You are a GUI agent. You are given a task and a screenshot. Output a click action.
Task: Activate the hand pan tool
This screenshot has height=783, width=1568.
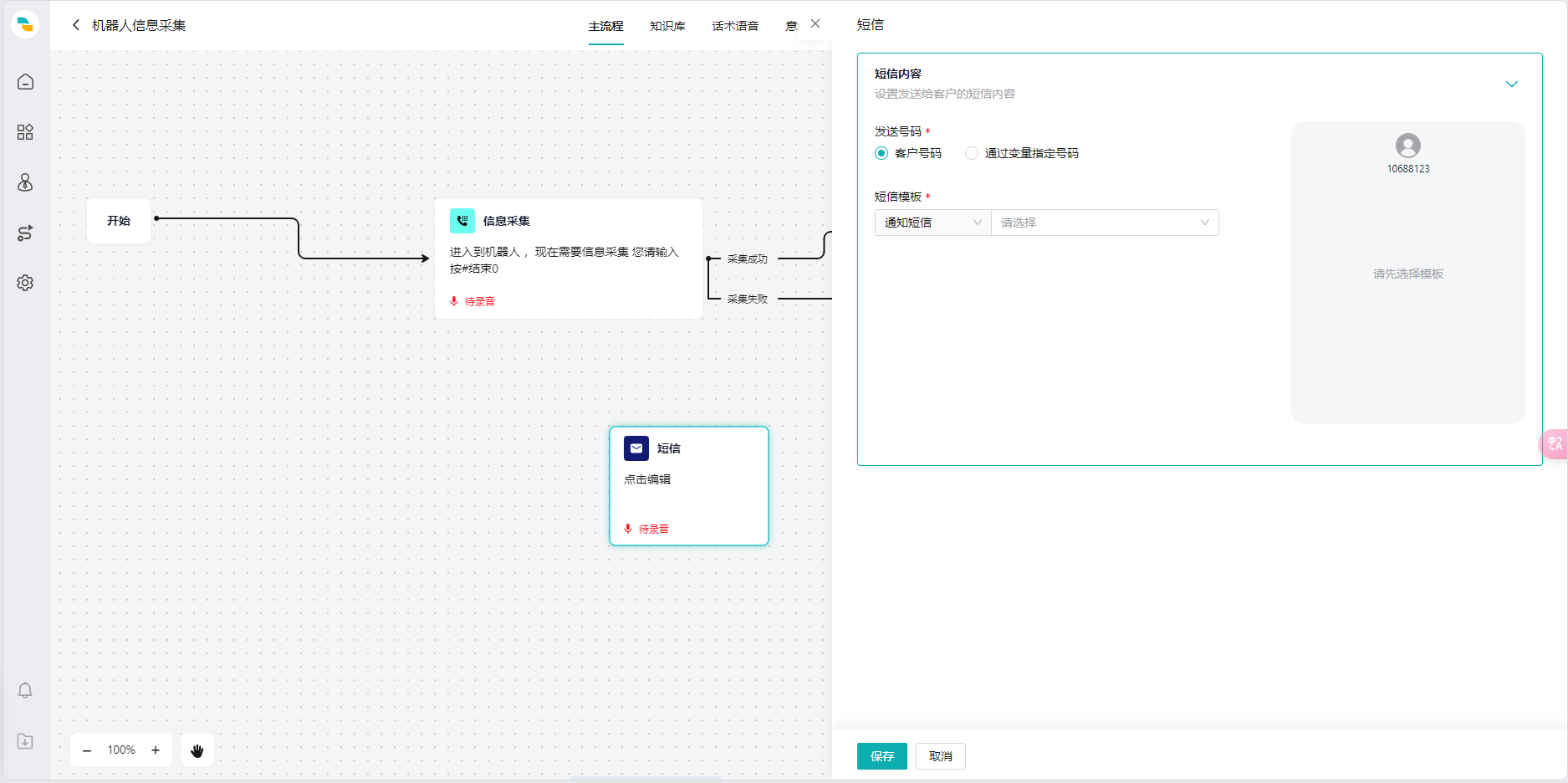pos(197,750)
